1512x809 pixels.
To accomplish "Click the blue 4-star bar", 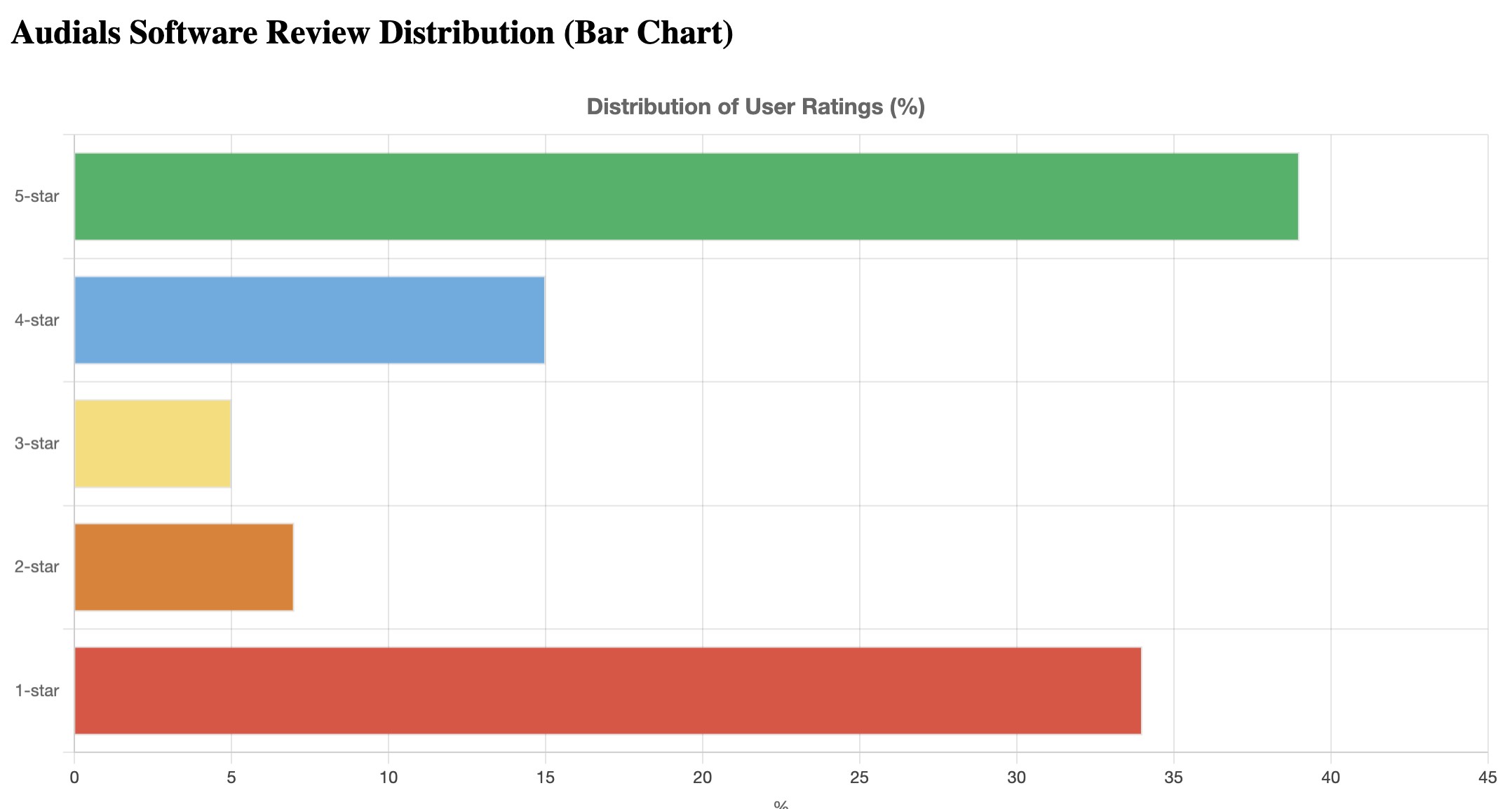I will pos(309,320).
